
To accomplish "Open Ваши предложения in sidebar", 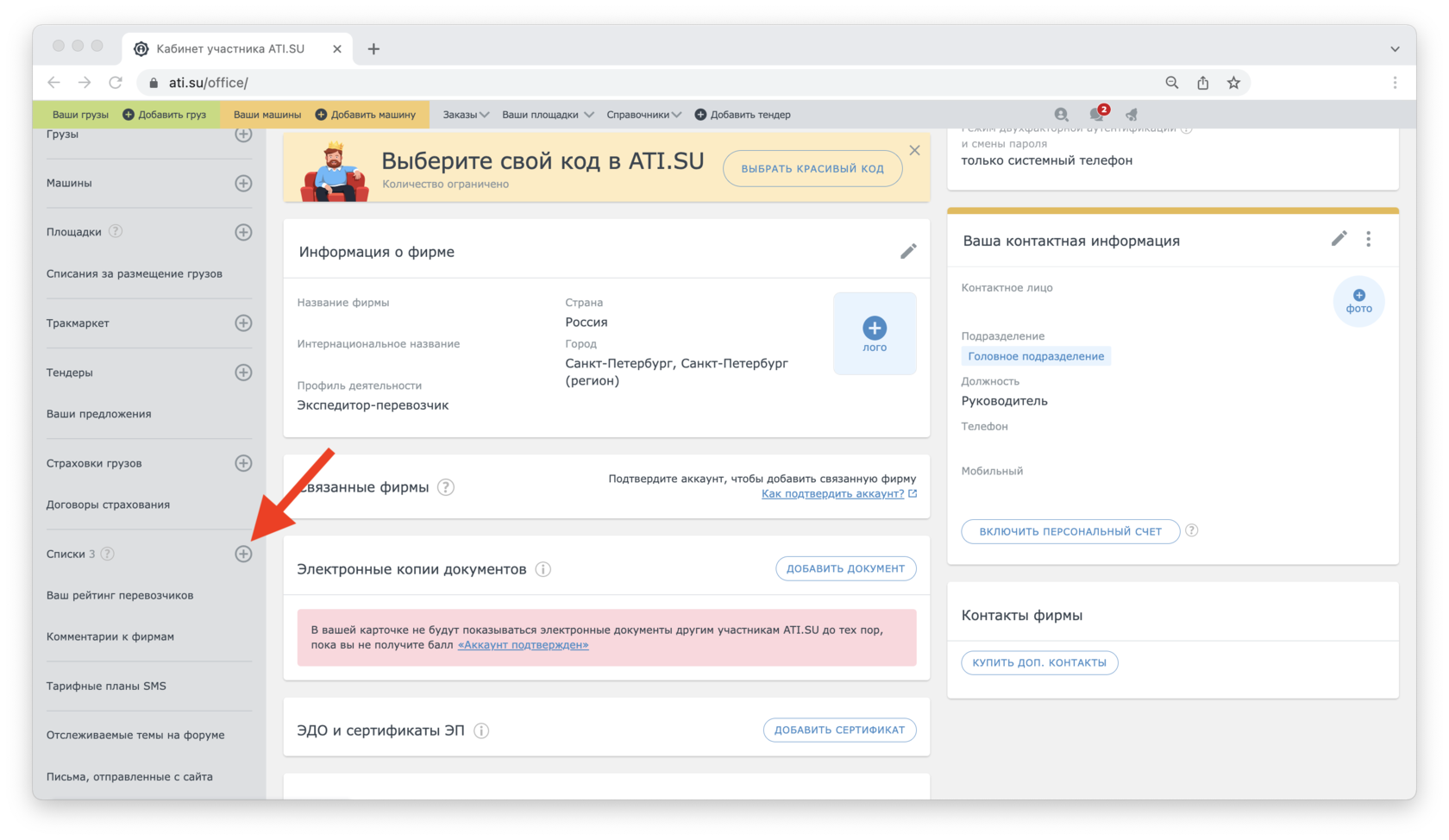I will coord(98,414).
